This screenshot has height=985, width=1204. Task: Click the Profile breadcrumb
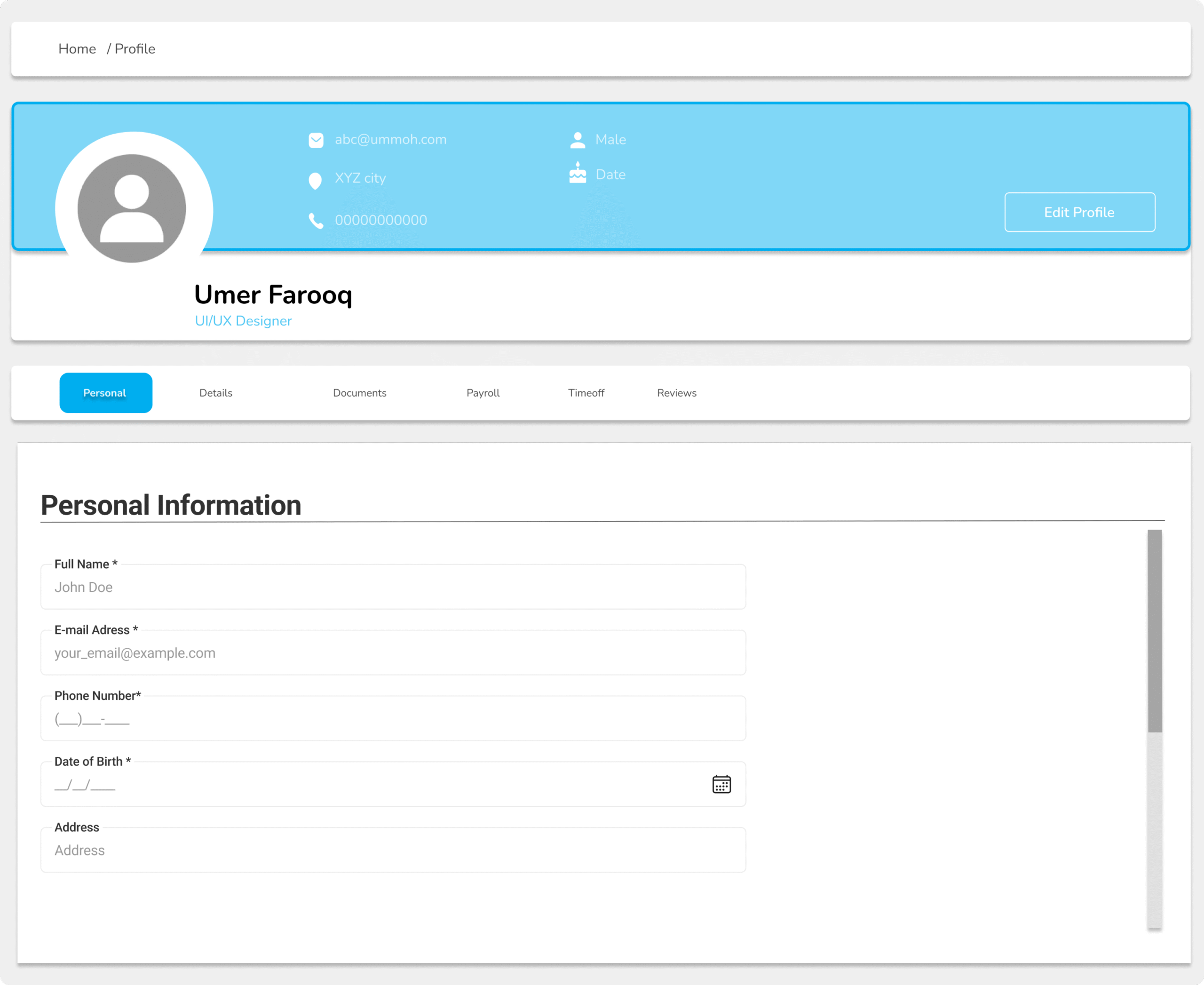[x=135, y=49]
